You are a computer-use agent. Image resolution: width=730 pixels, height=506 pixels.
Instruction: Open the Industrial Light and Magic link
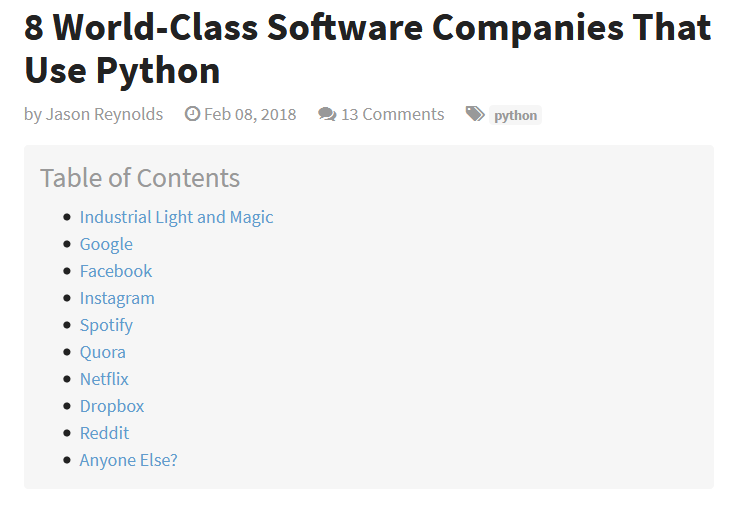pyautogui.click(x=176, y=217)
